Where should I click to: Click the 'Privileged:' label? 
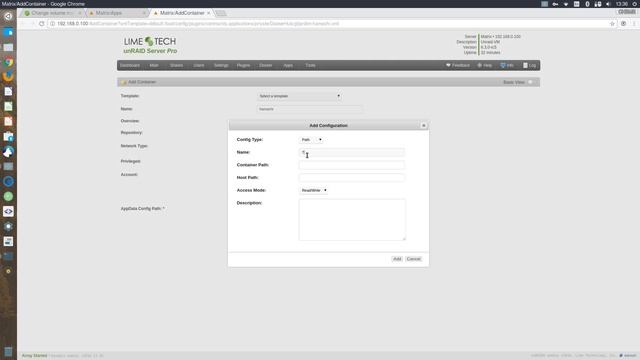coord(131,161)
